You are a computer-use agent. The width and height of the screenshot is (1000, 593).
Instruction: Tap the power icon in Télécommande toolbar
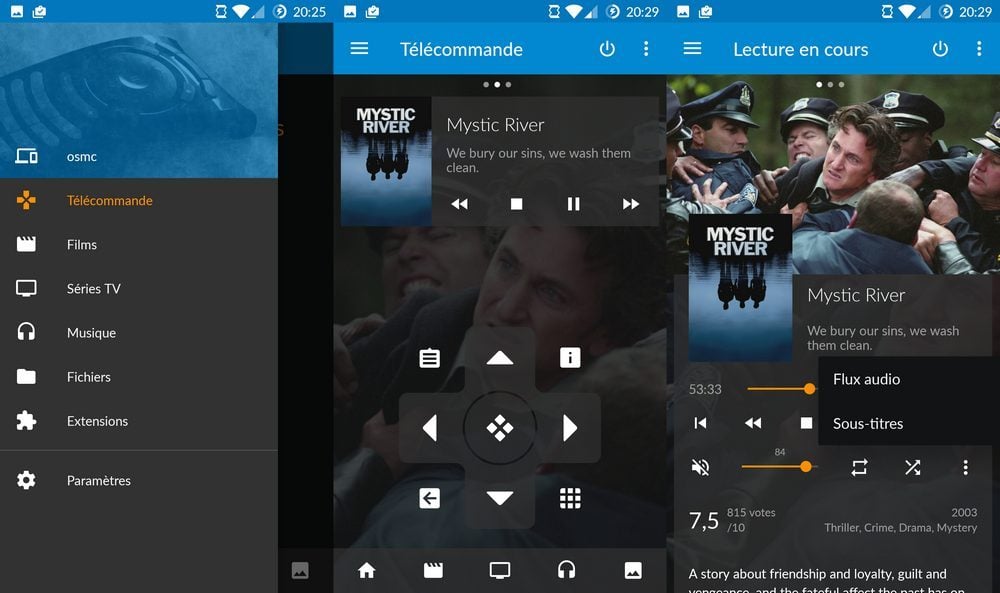pyautogui.click(x=607, y=48)
